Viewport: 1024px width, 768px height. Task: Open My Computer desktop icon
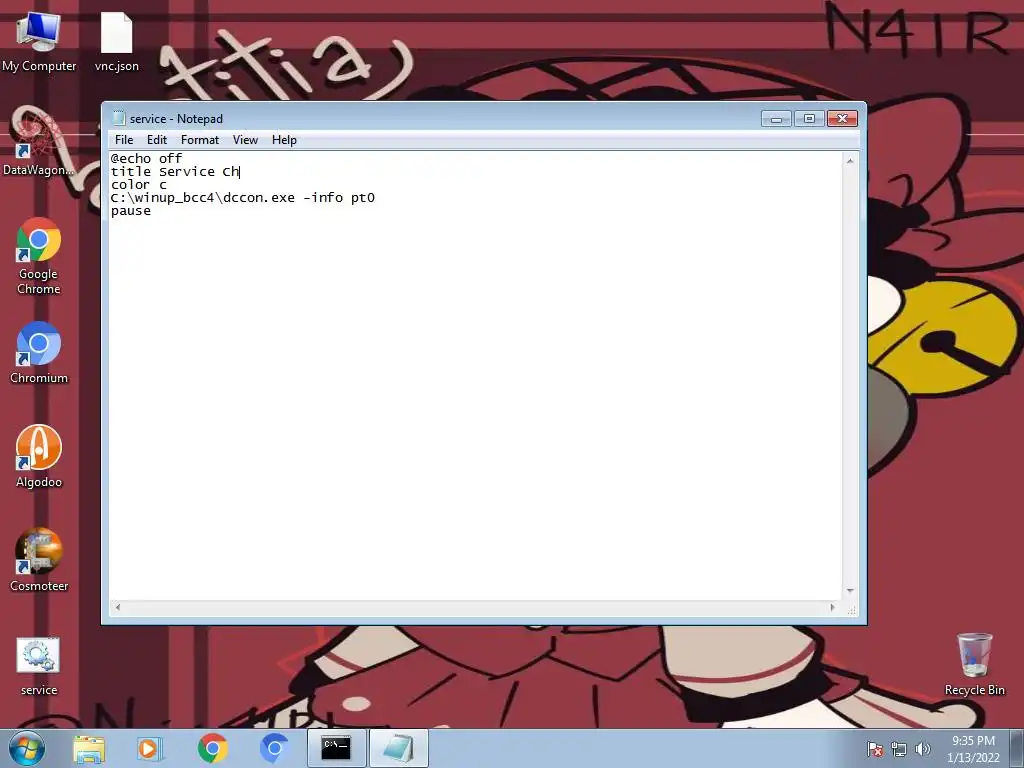point(39,42)
